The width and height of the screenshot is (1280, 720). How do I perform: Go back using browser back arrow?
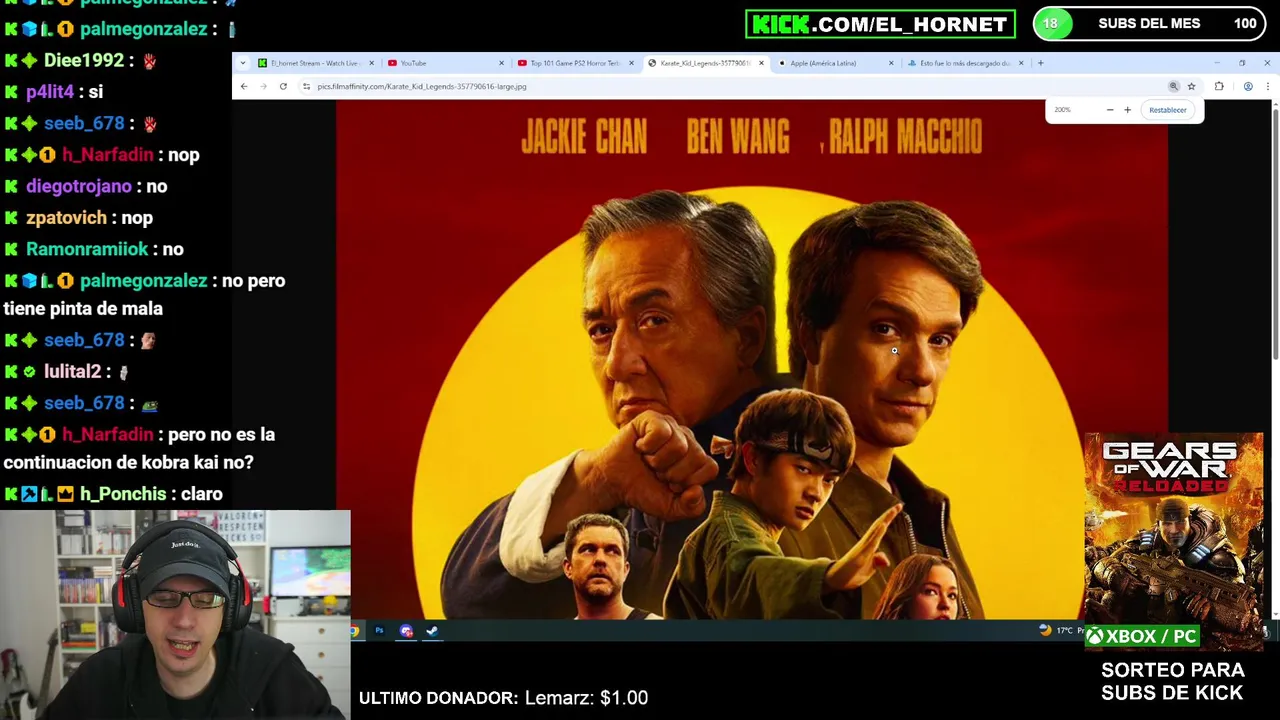244,86
